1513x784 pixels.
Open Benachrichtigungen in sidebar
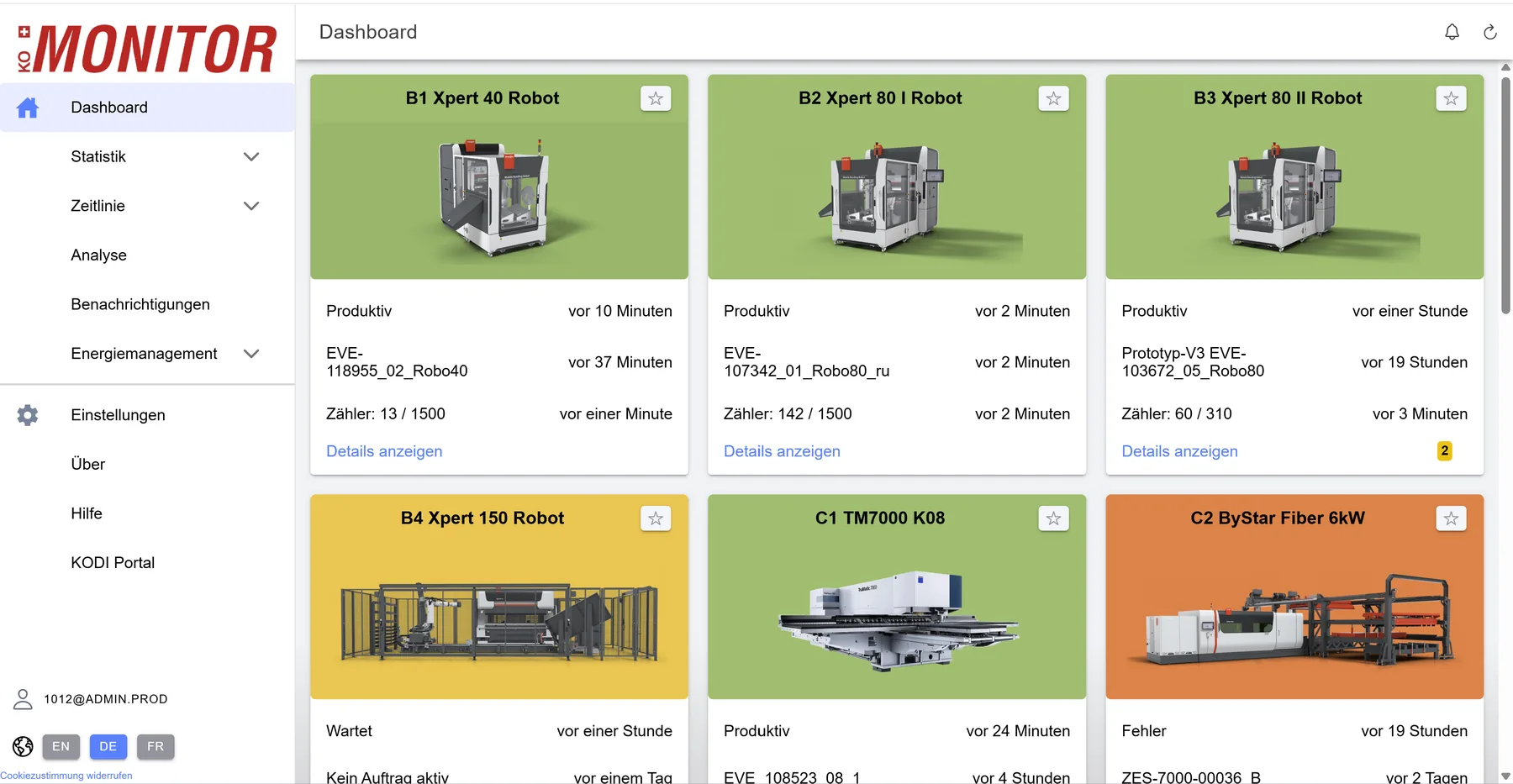147,304
